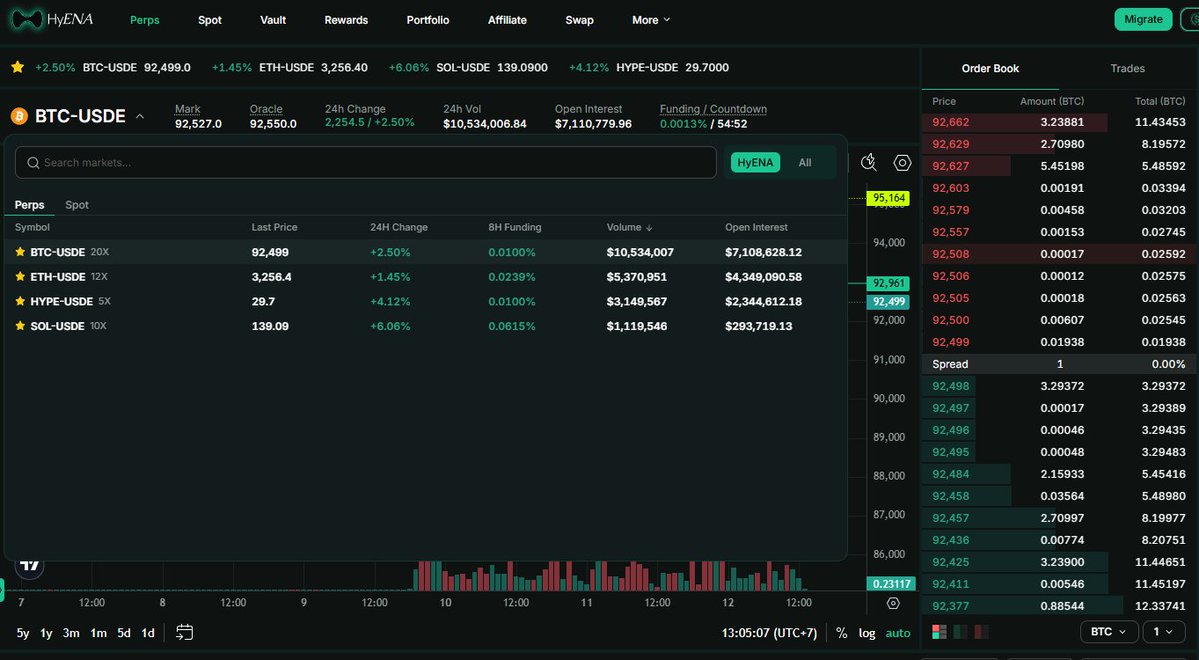Set chart range to 5y
1199x660 pixels.
[x=23, y=632]
